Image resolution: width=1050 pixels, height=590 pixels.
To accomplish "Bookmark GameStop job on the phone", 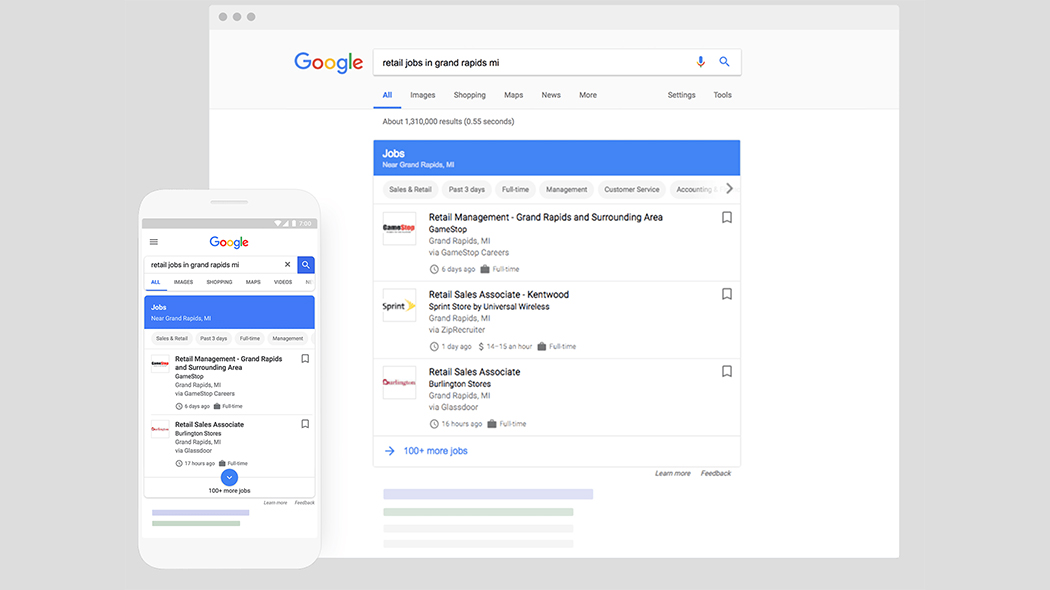I will point(305,359).
